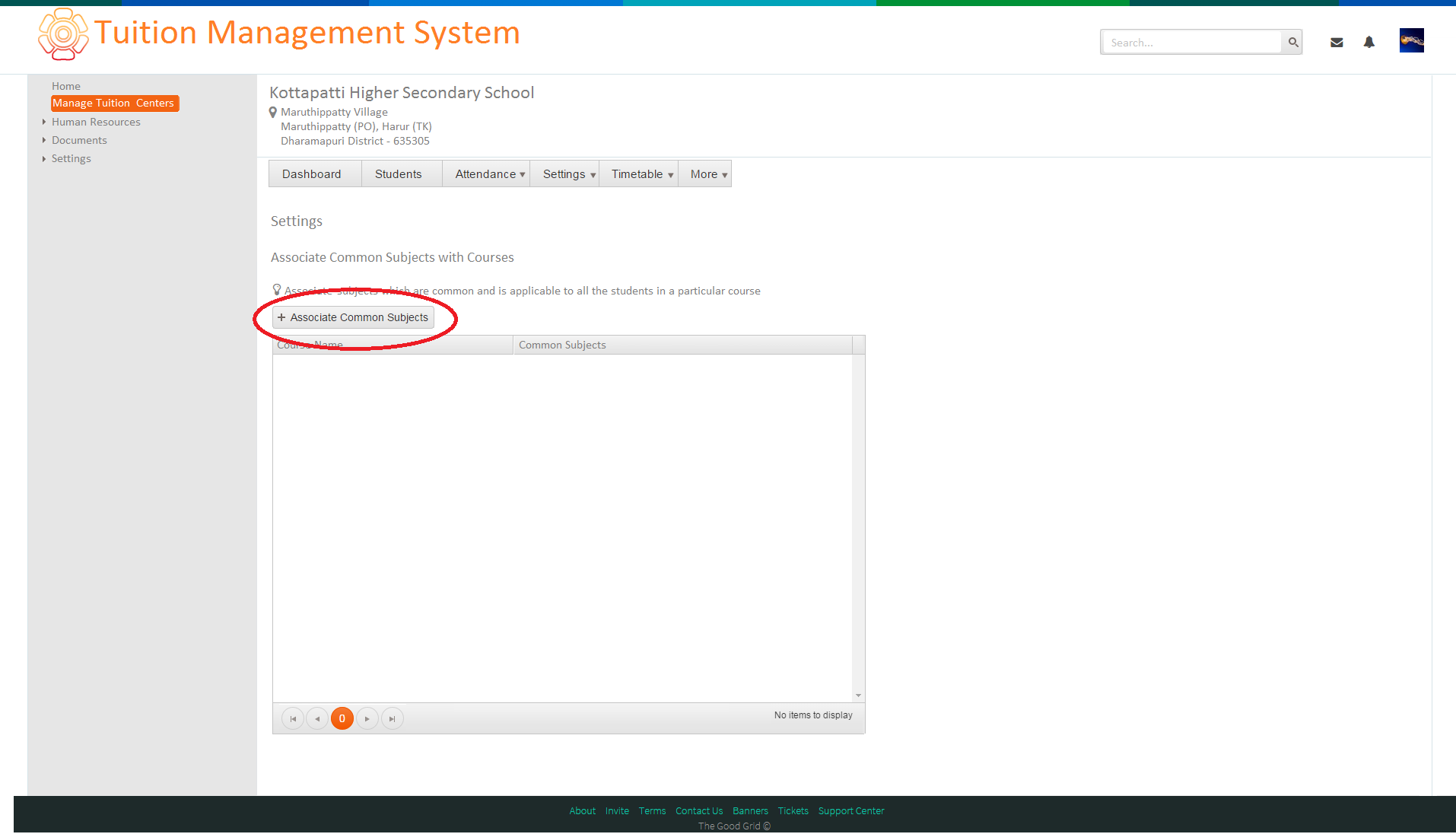Sort by Common Subjects column header

pyautogui.click(x=682, y=345)
